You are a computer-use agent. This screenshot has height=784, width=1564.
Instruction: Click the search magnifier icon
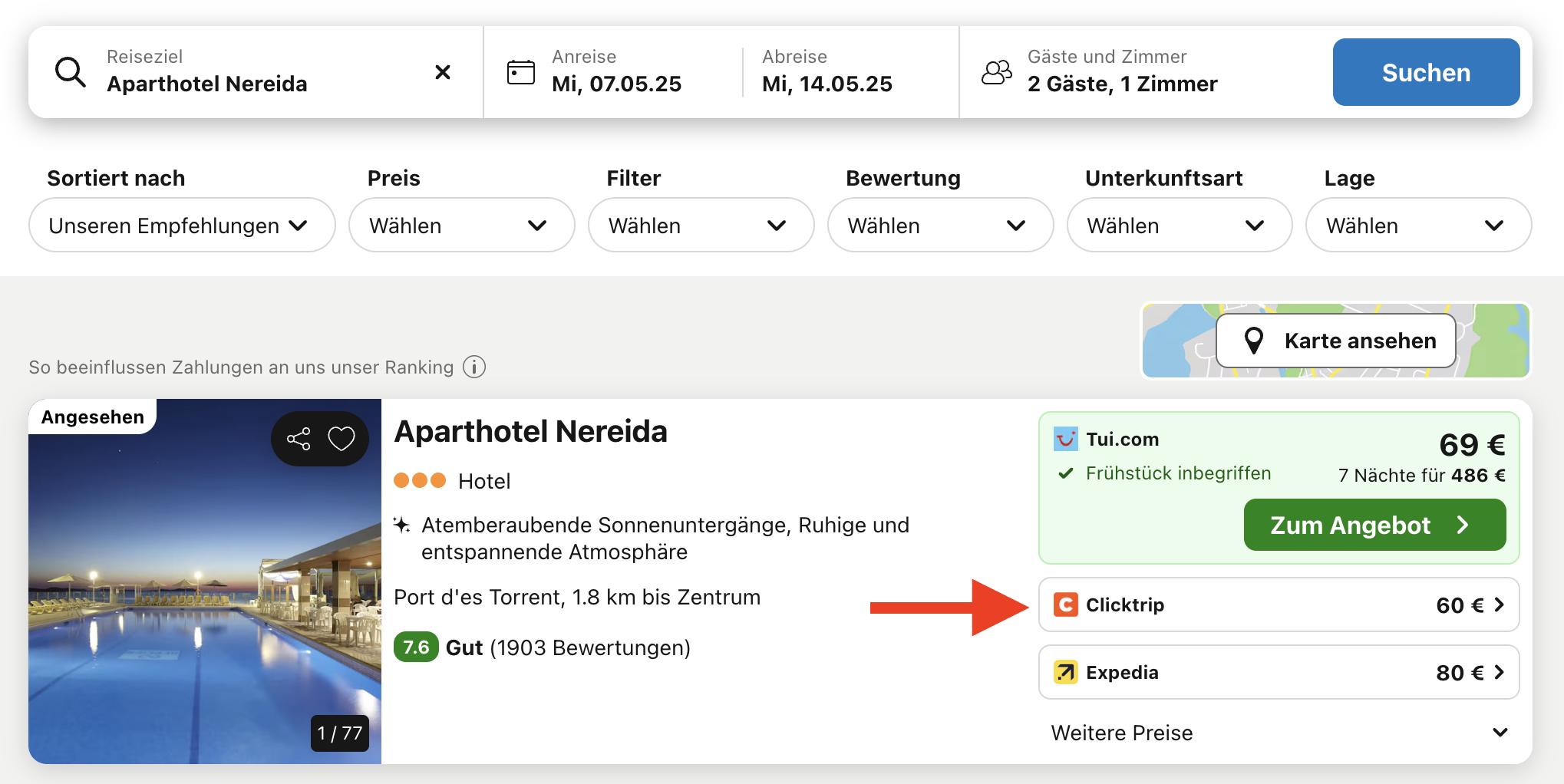tap(70, 72)
